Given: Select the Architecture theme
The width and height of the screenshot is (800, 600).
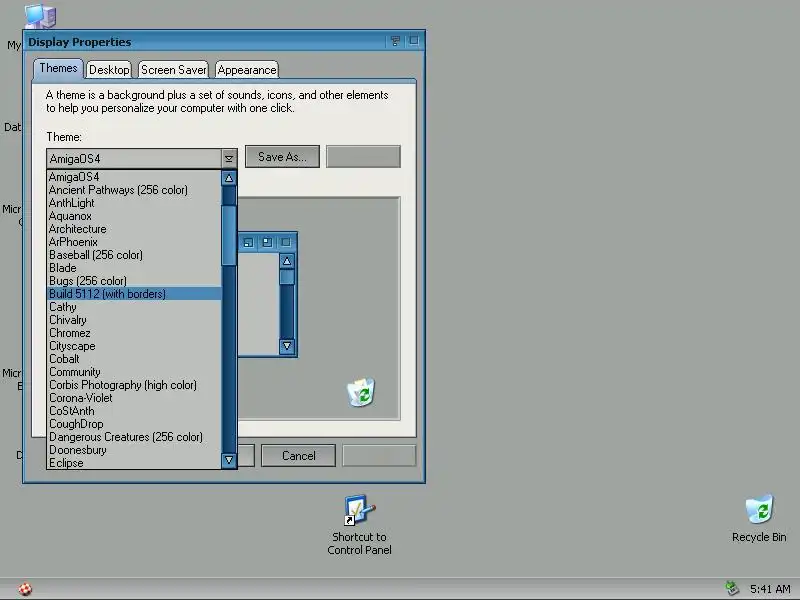Looking at the screenshot, I should click(x=134, y=229).
